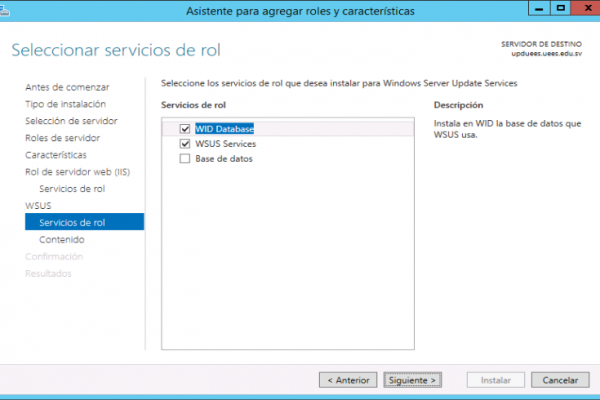Uncheck the WSUS Services checkbox
The width and height of the screenshot is (600, 400).
click(185, 144)
